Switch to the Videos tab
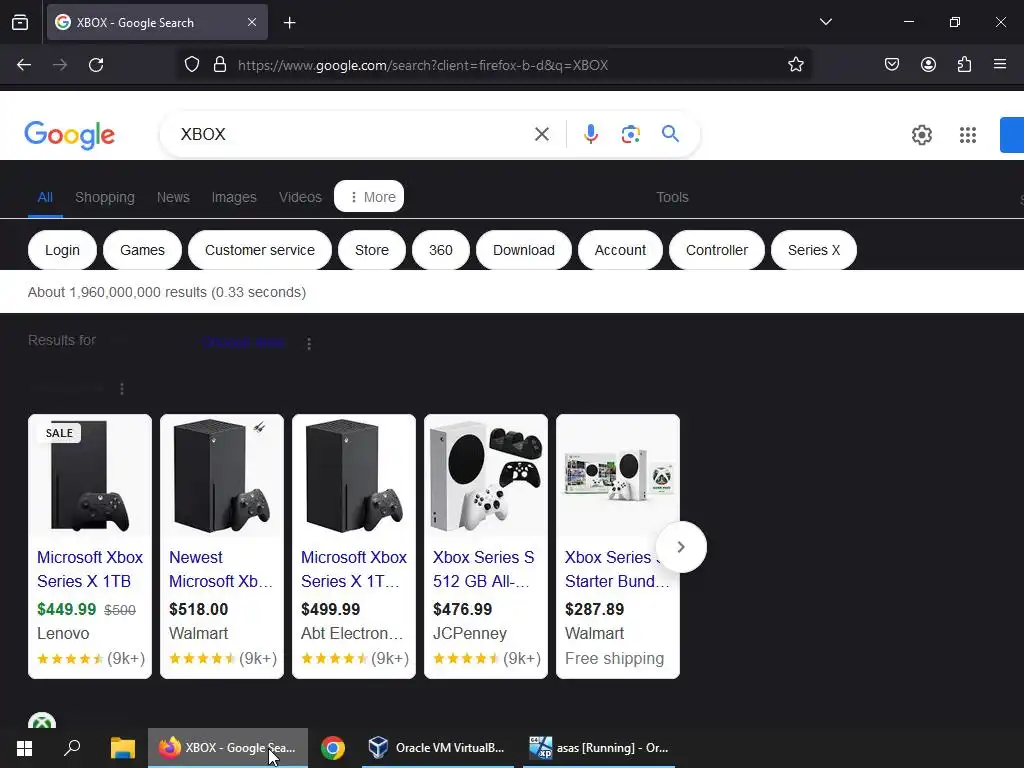Screen dimensions: 1024x768 [300, 197]
